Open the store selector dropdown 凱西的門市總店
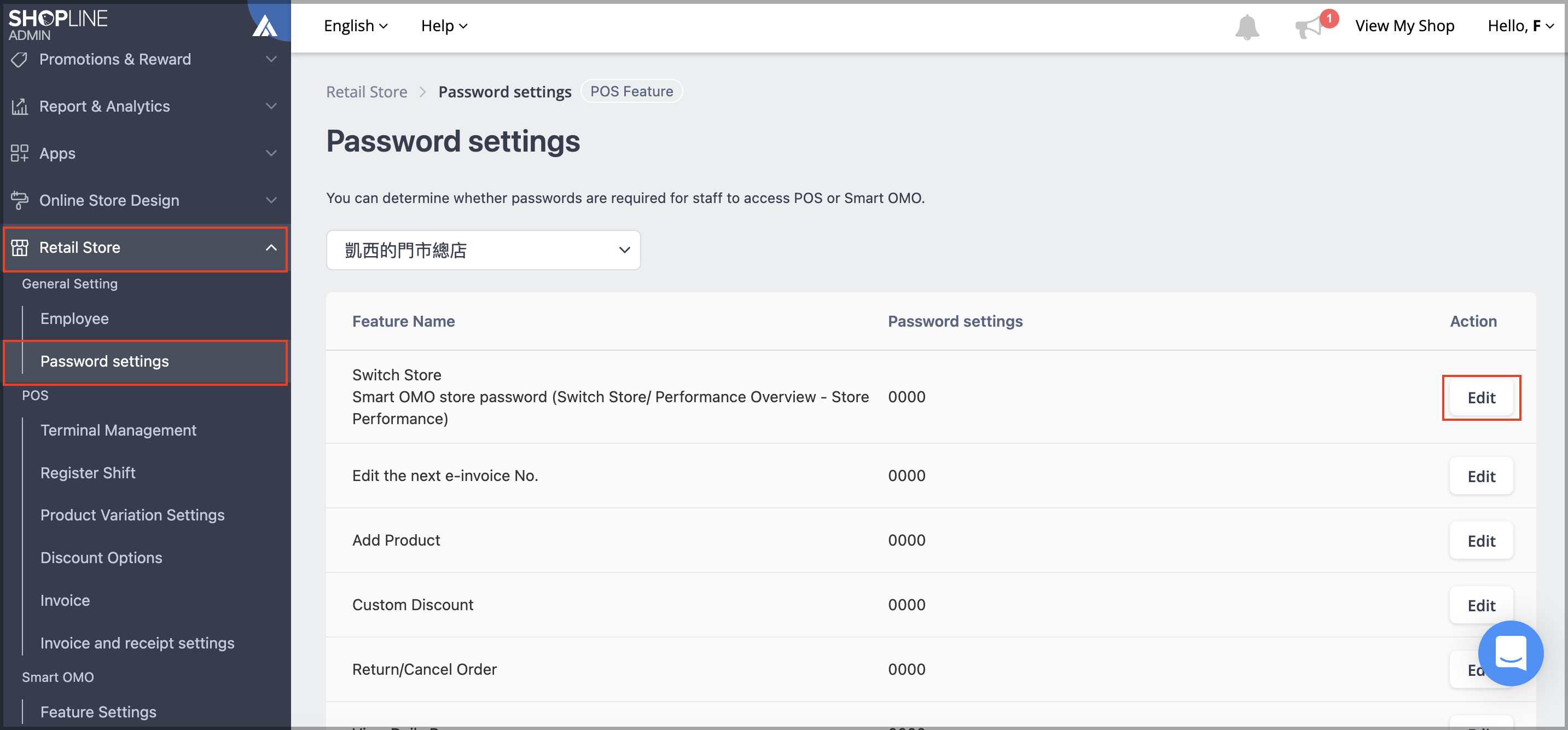Image resolution: width=1568 pixels, height=730 pixels. click(x=483, y=250)
